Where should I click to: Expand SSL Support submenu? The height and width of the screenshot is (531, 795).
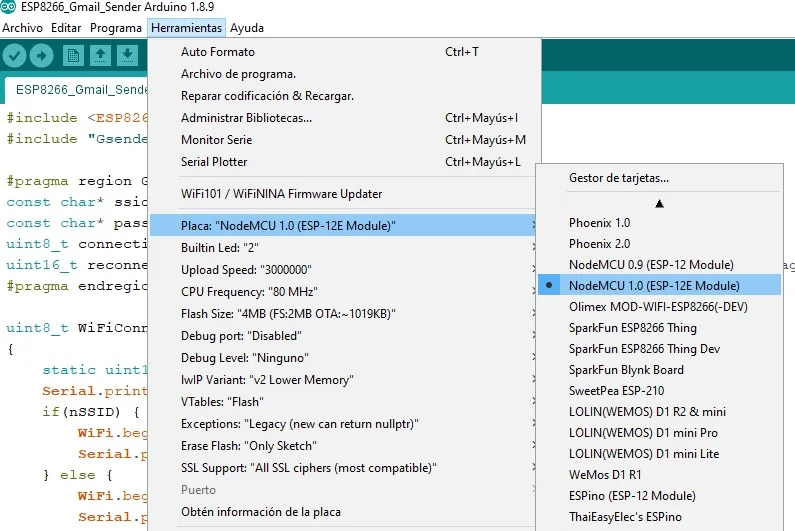(x=343, y=468)
